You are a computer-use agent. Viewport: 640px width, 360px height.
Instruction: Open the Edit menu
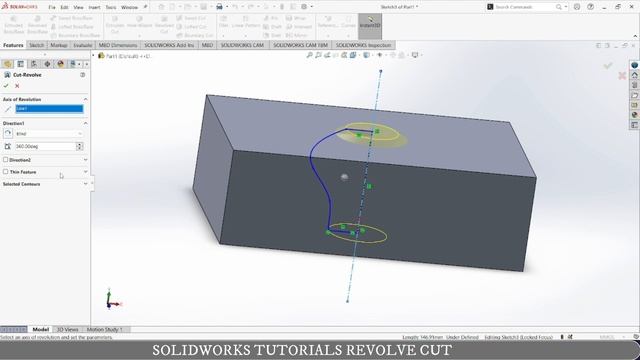[x=64, y=7]
